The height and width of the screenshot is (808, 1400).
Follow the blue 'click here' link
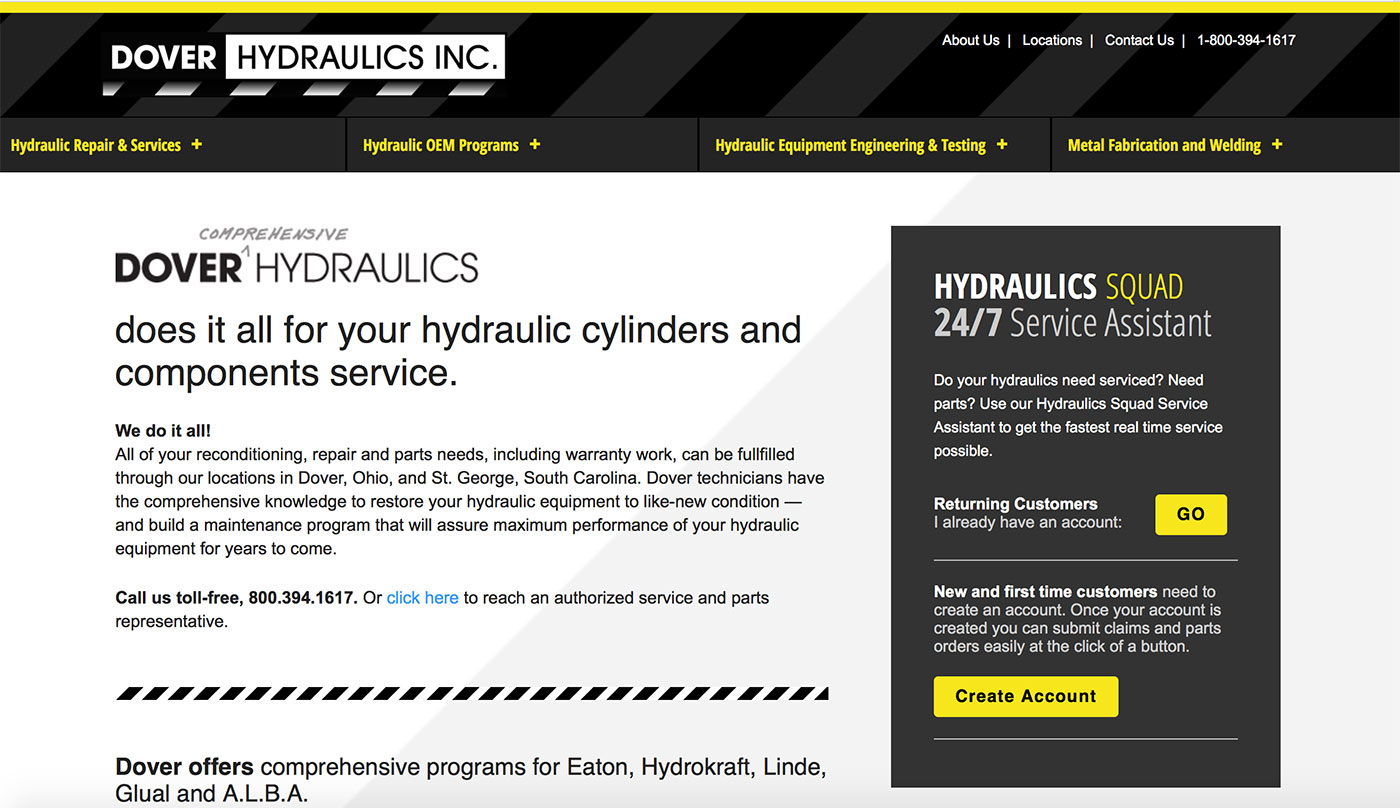click(x=423, y=597)
